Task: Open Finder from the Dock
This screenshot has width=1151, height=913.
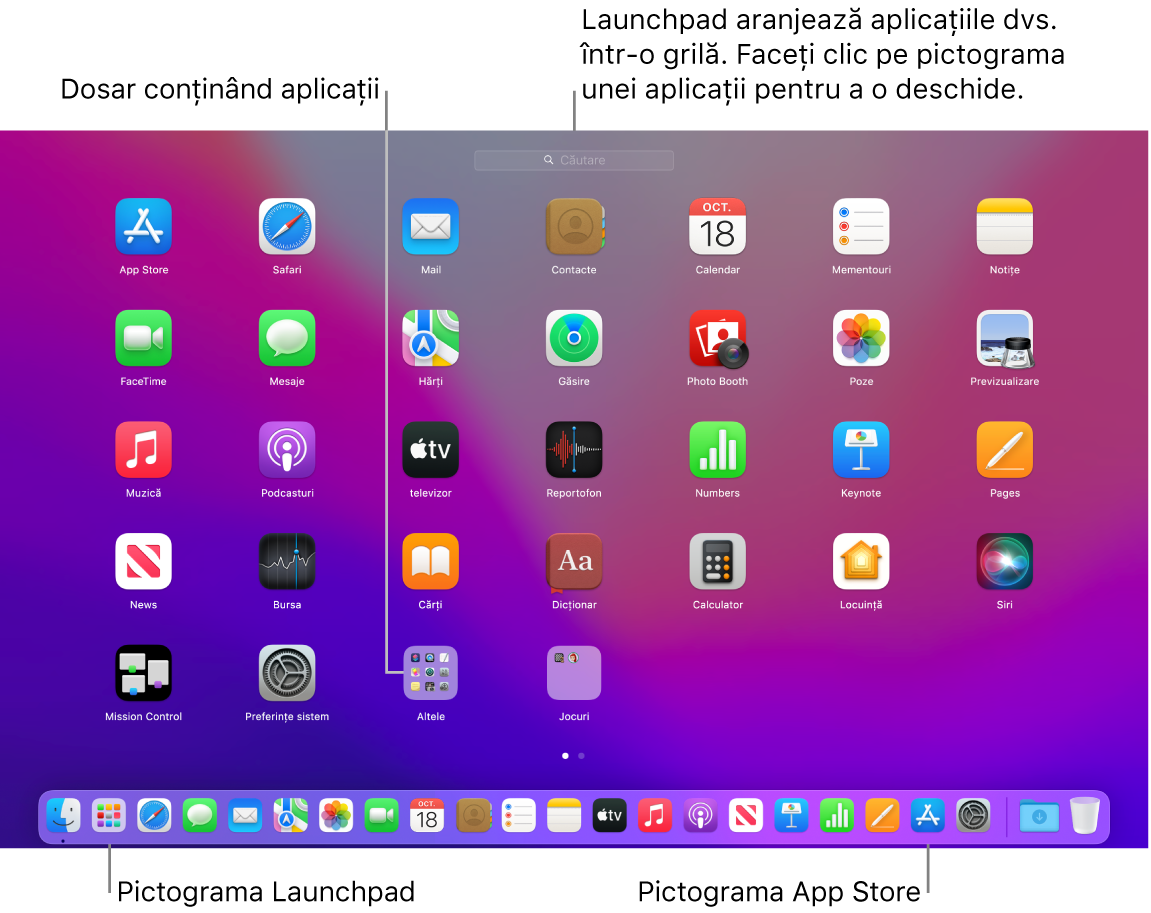Action: click(63, 816)
